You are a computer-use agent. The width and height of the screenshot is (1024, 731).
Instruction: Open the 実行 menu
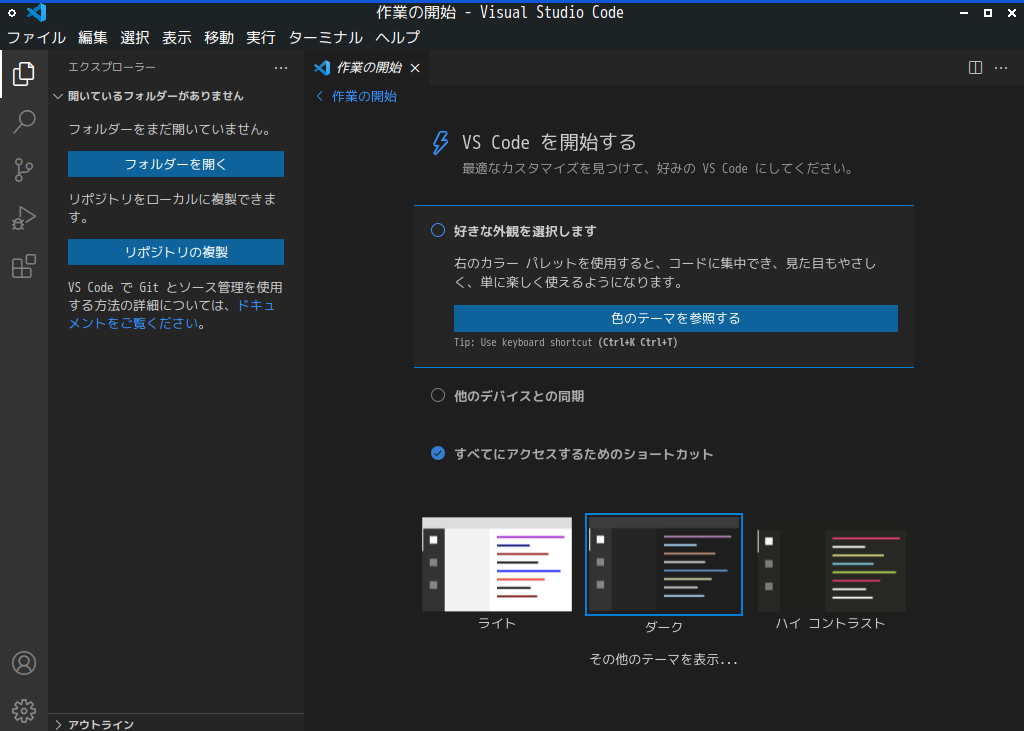(261, 38)
